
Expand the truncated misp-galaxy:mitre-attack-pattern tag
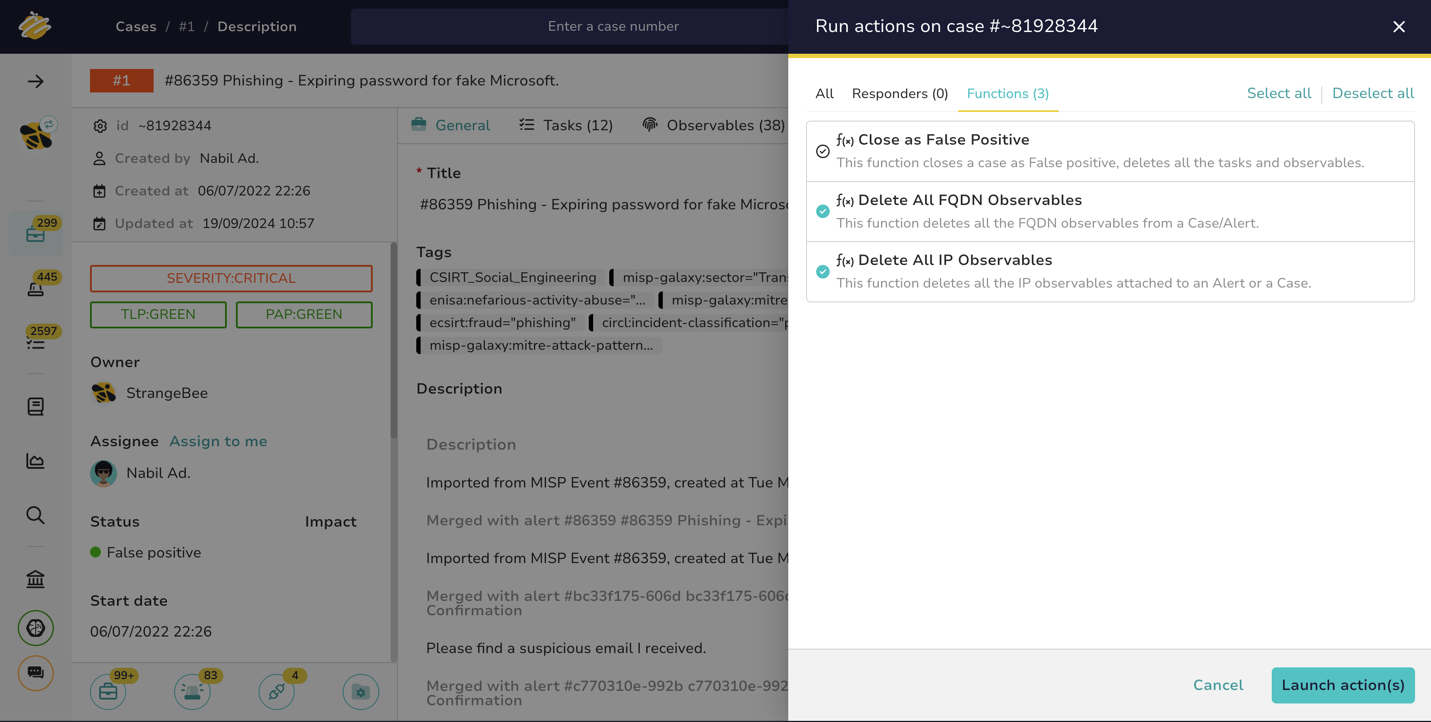538,345
